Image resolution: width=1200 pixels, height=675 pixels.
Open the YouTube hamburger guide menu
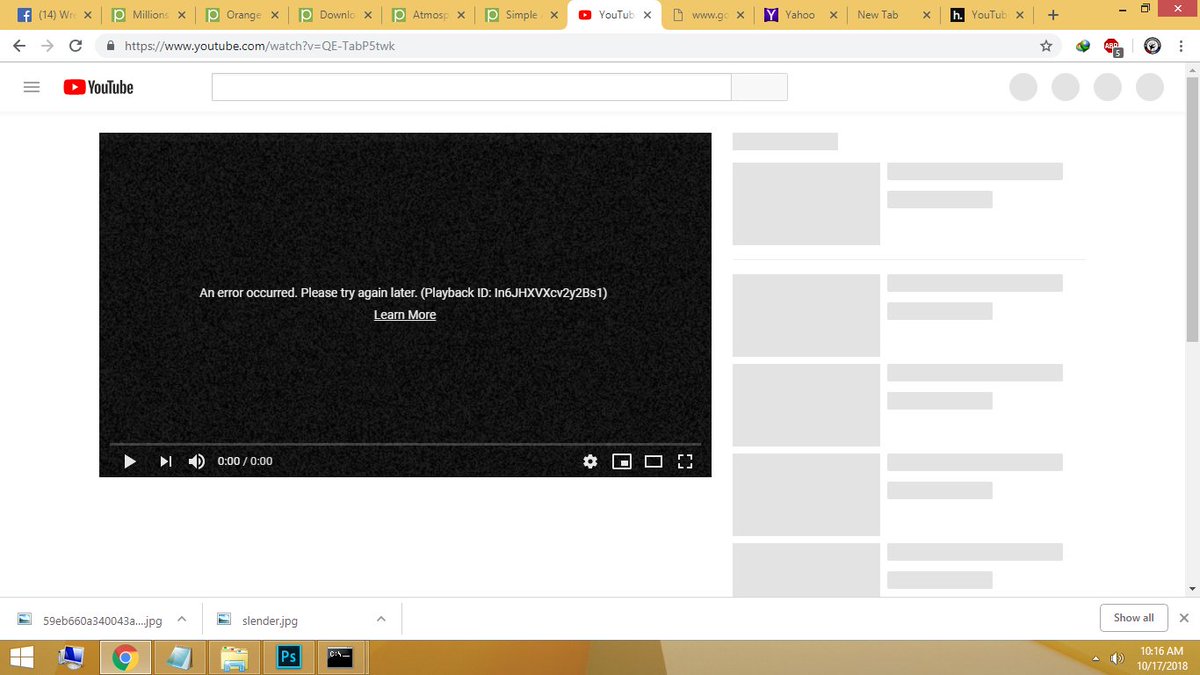coord(31,87)
